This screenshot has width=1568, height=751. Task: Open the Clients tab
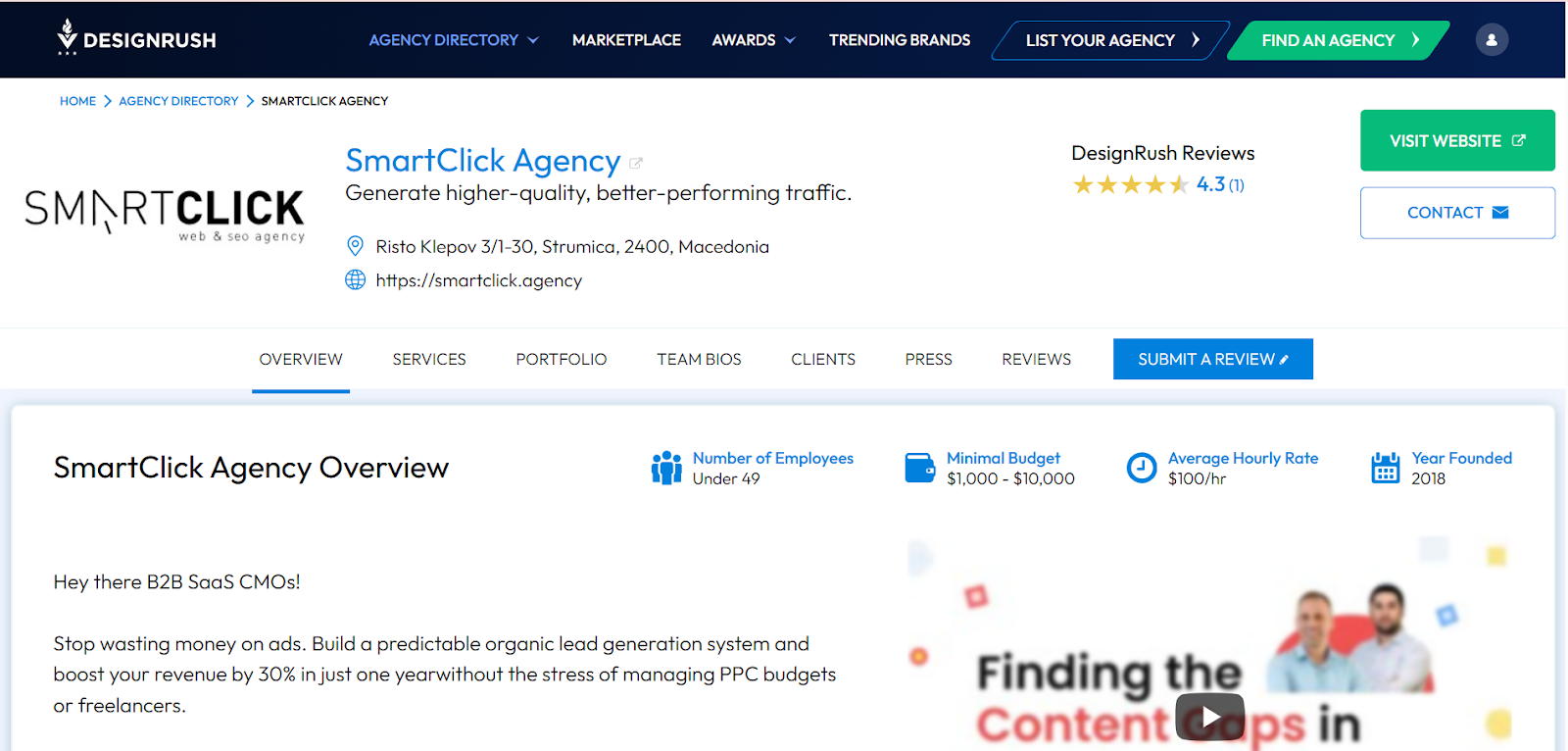pos(823,360)
